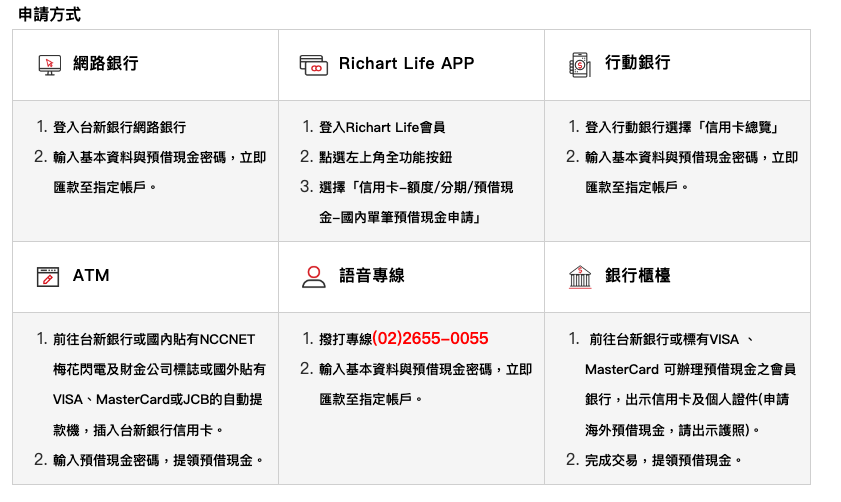The height and width of the screenshot is (502, 841).
Task: Select the 網路銀行 heading
Action: 106,63
